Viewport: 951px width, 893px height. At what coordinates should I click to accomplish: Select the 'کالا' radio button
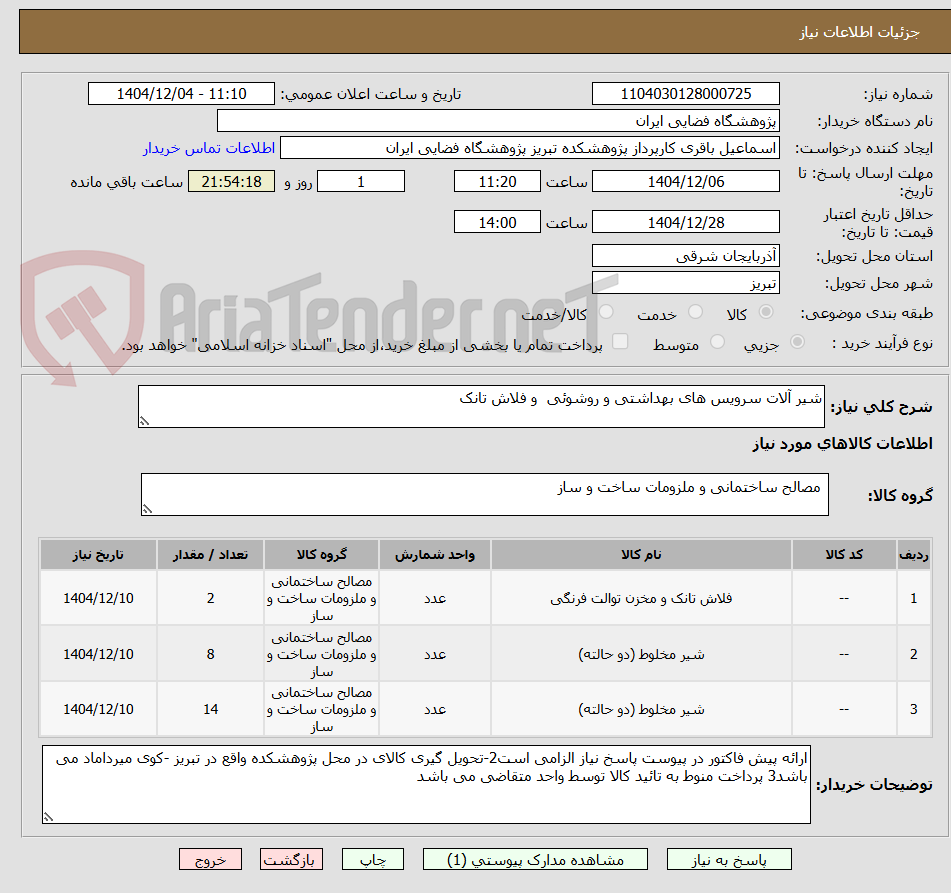coord(766,312)
